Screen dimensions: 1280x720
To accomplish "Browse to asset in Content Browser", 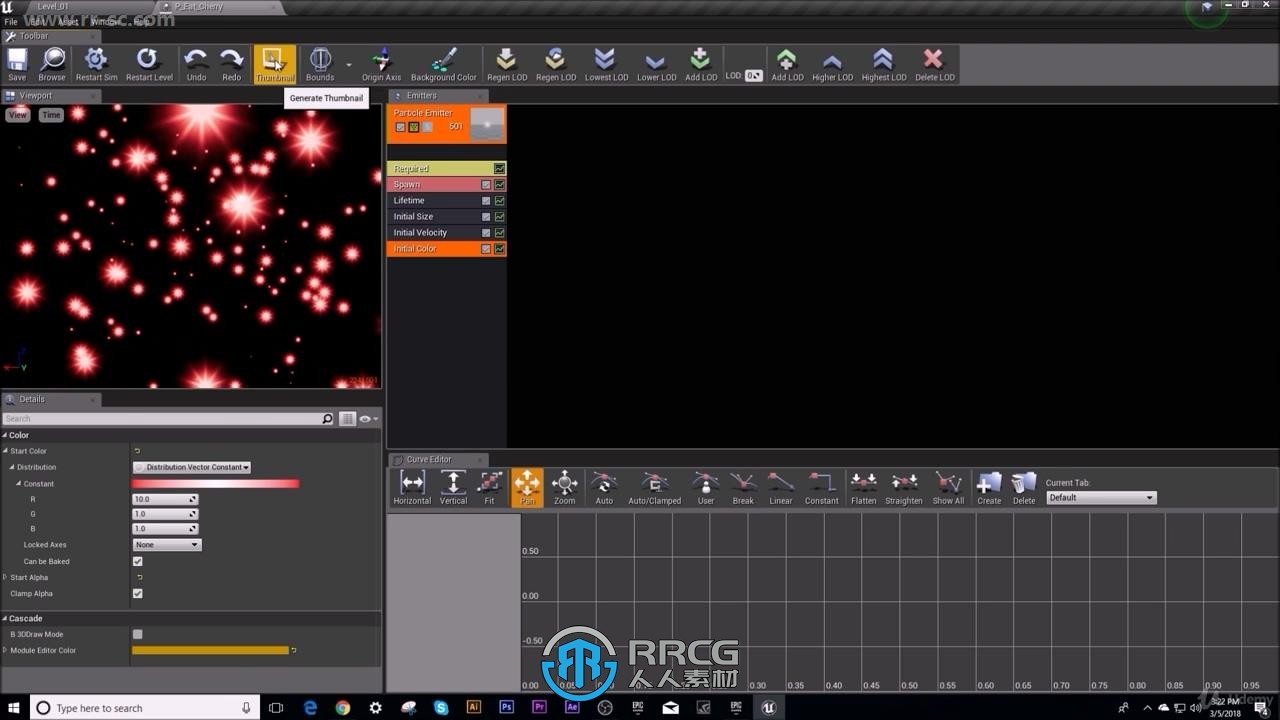I will 52,64.
